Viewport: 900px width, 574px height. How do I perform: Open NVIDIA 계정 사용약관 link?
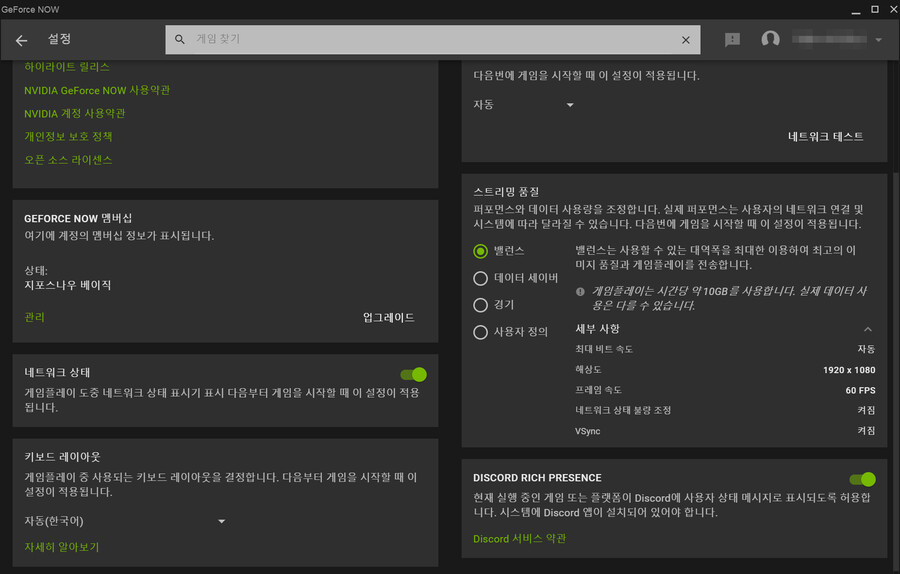tap(75, 114)
